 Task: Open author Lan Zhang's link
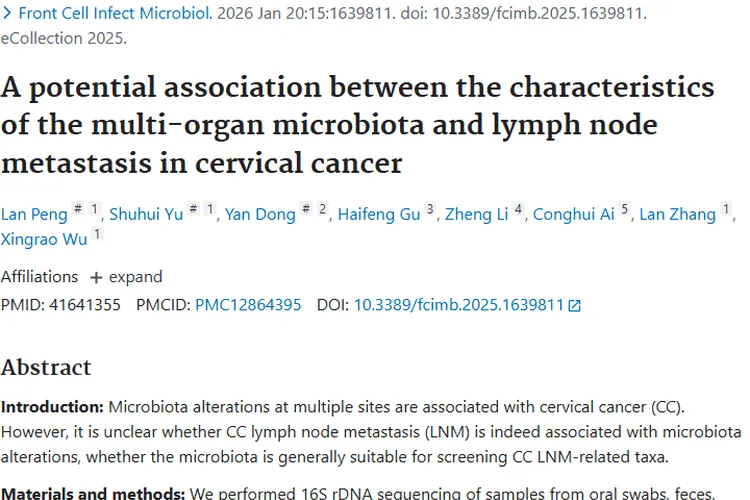pyautogui.click(x=678, y=214)
